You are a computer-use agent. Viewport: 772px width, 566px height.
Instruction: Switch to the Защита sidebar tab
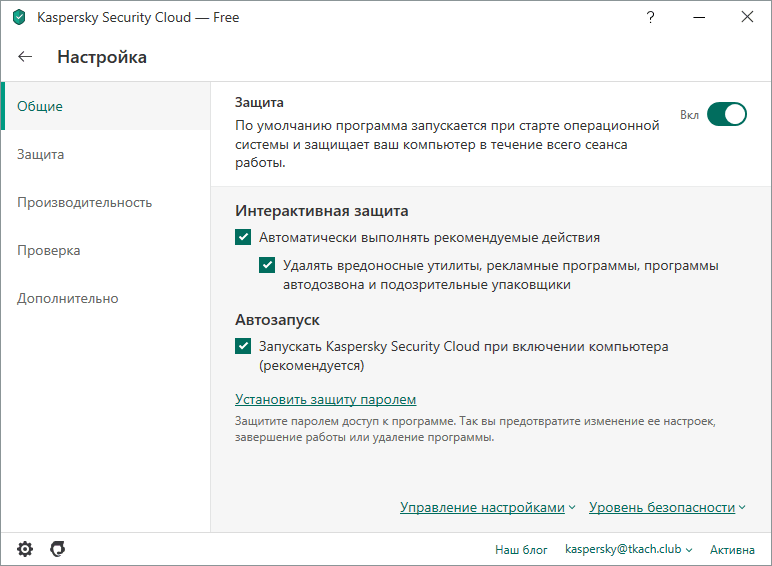pos(41,154)
